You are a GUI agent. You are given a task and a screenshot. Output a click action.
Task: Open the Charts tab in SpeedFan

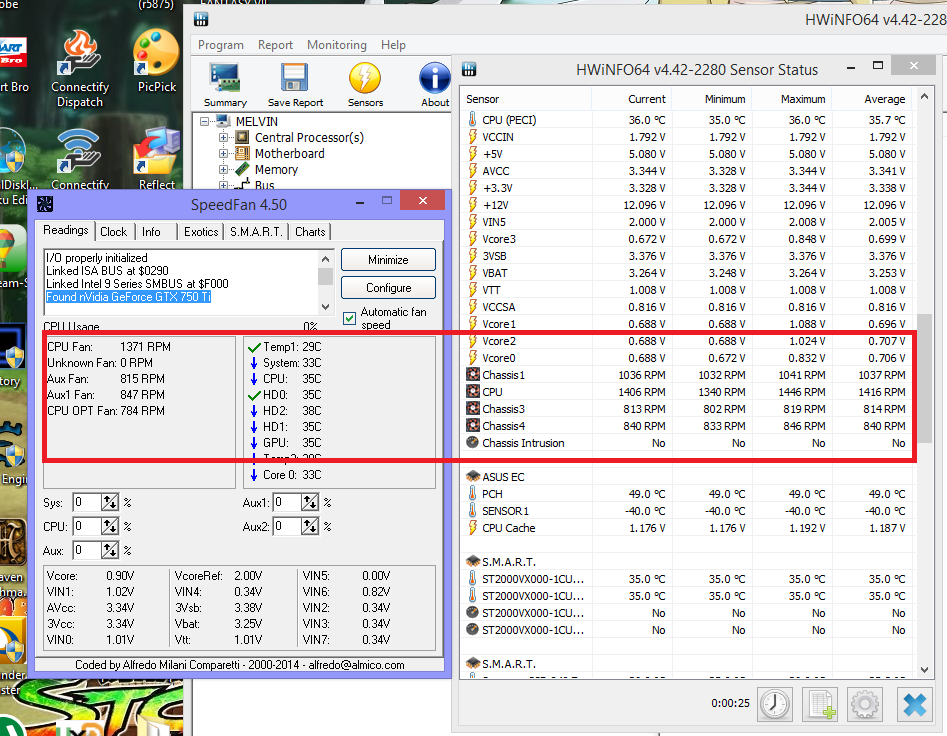coord(310,232)
